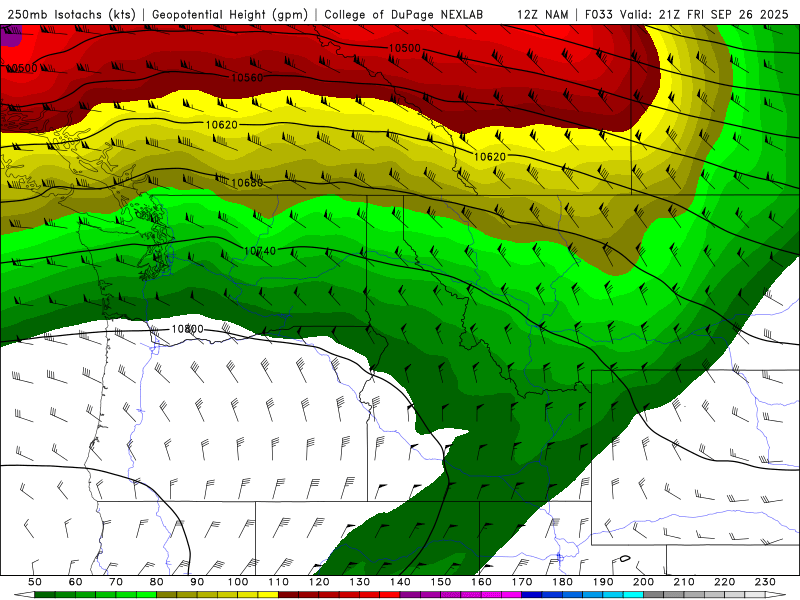Click the 210 value on the color scale
This screenshot has height=600, width=800.
684,582
